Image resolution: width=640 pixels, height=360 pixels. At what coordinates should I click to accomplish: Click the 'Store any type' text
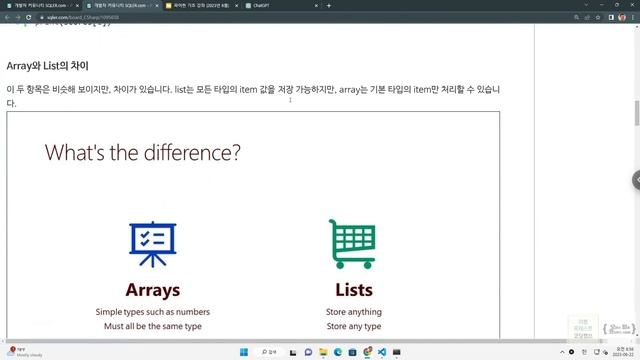pyautogui.click(x=354, y=326)
